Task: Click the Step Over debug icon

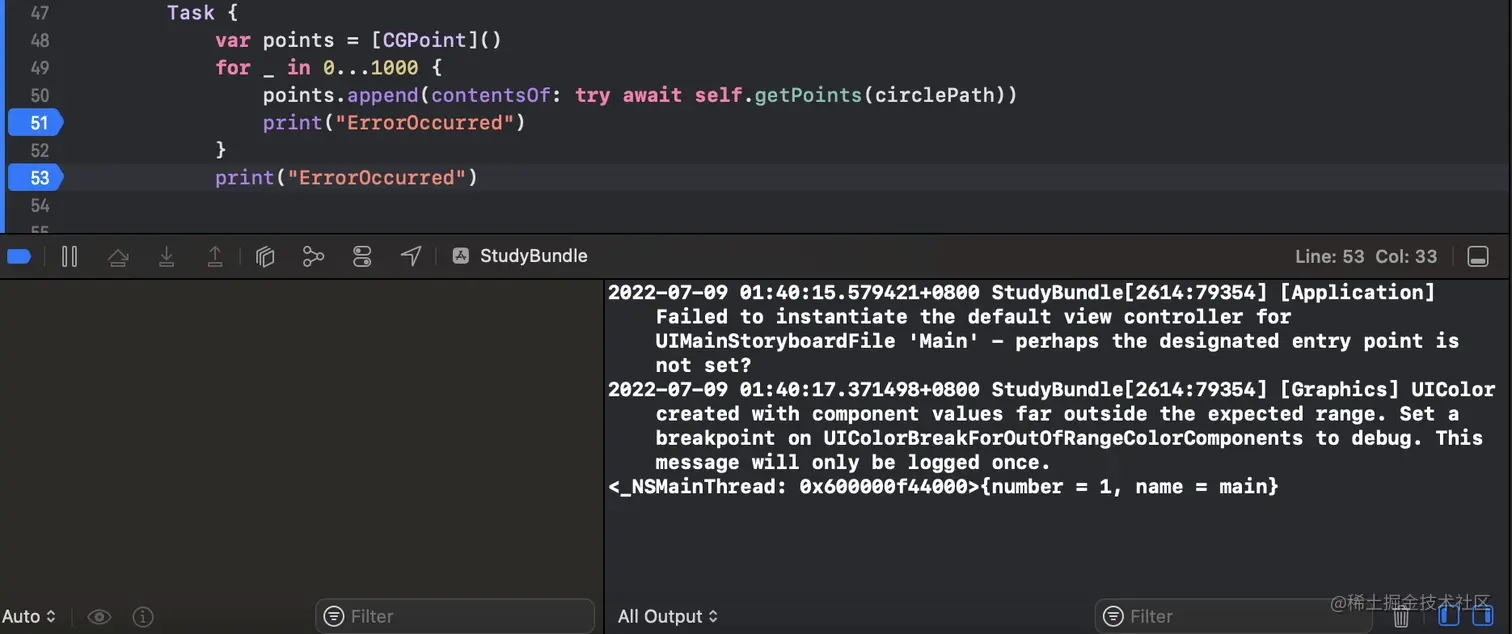Action: [118, 257]
